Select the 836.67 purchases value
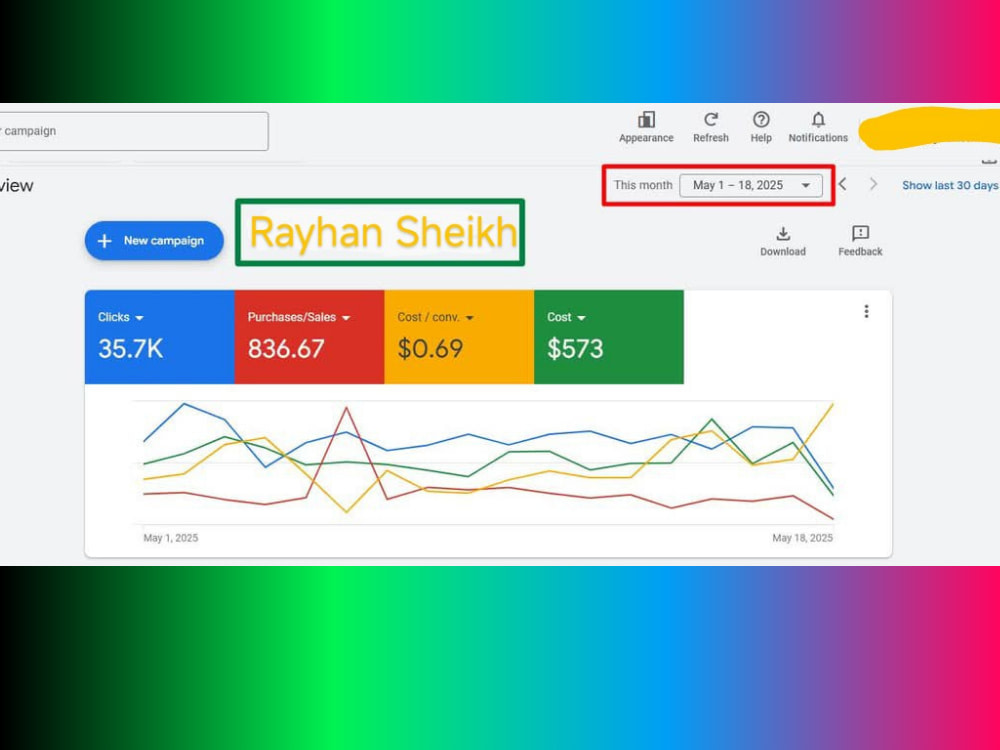This screenshot has width=1000, height=750. point(286,349)
